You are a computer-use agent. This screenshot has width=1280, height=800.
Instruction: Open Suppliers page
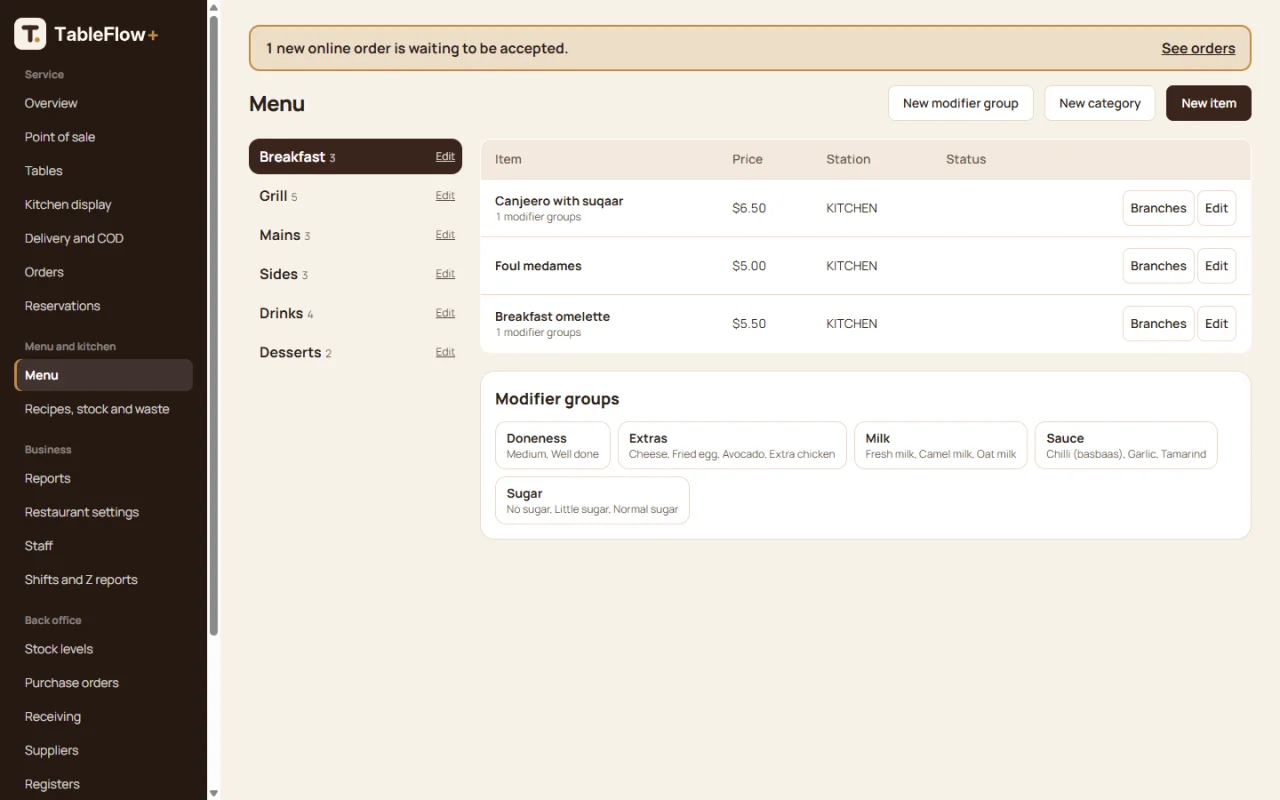(103, 751)
